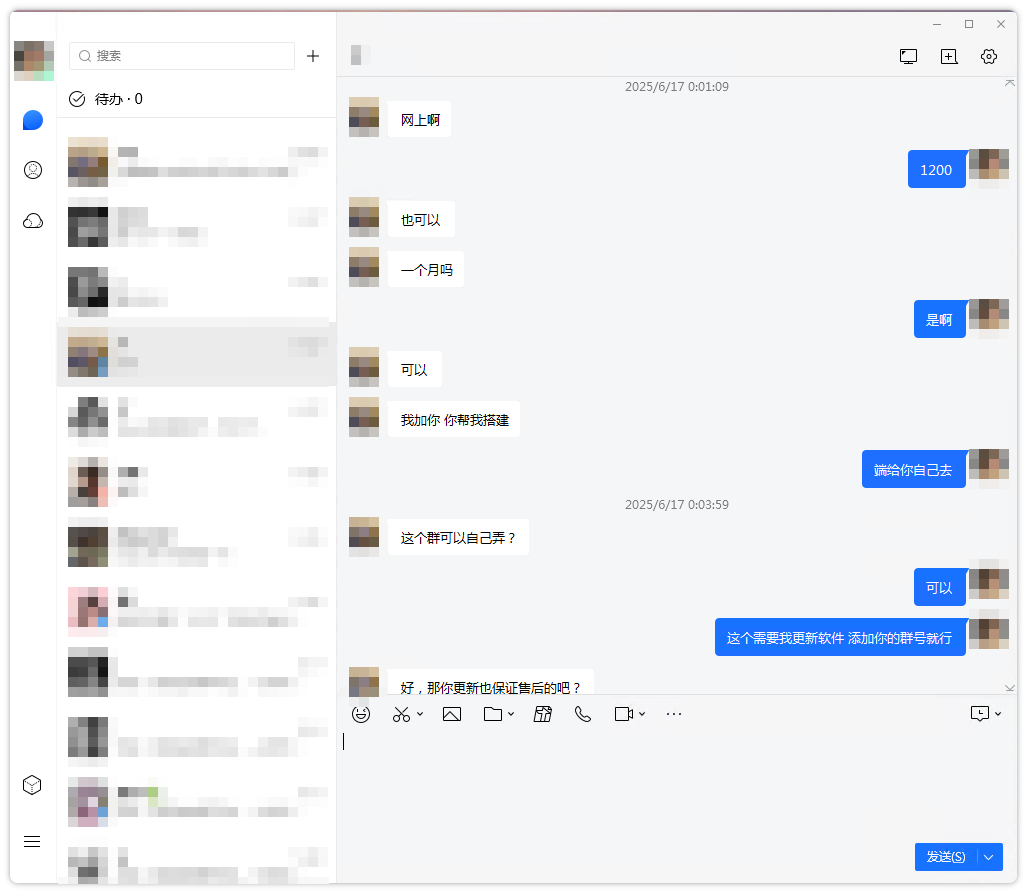Open the send file folder icon
The width and height of the screenshot is (1027, 893).
pos(491,714)
